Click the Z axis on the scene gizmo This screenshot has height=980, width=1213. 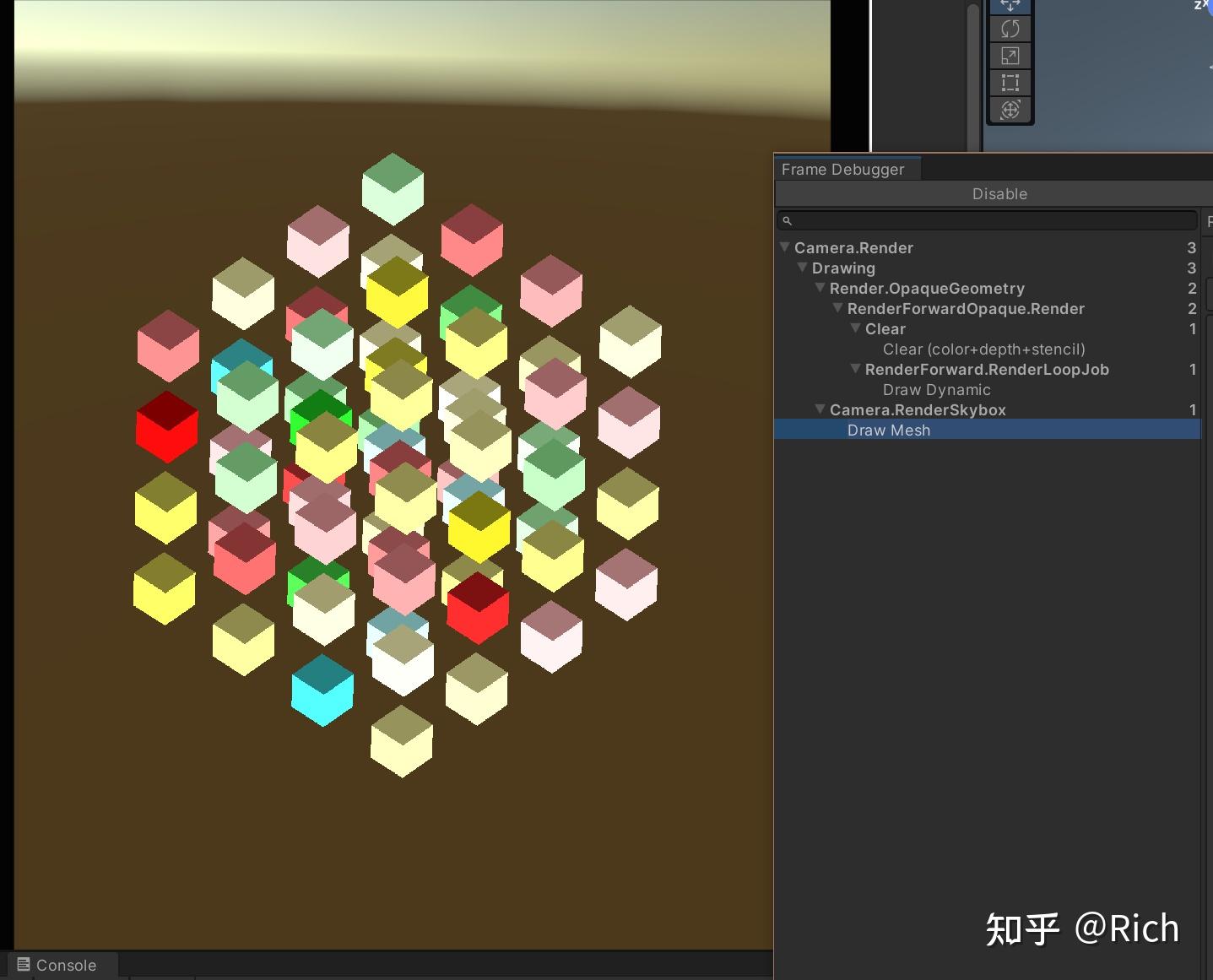coord(1199,6)
